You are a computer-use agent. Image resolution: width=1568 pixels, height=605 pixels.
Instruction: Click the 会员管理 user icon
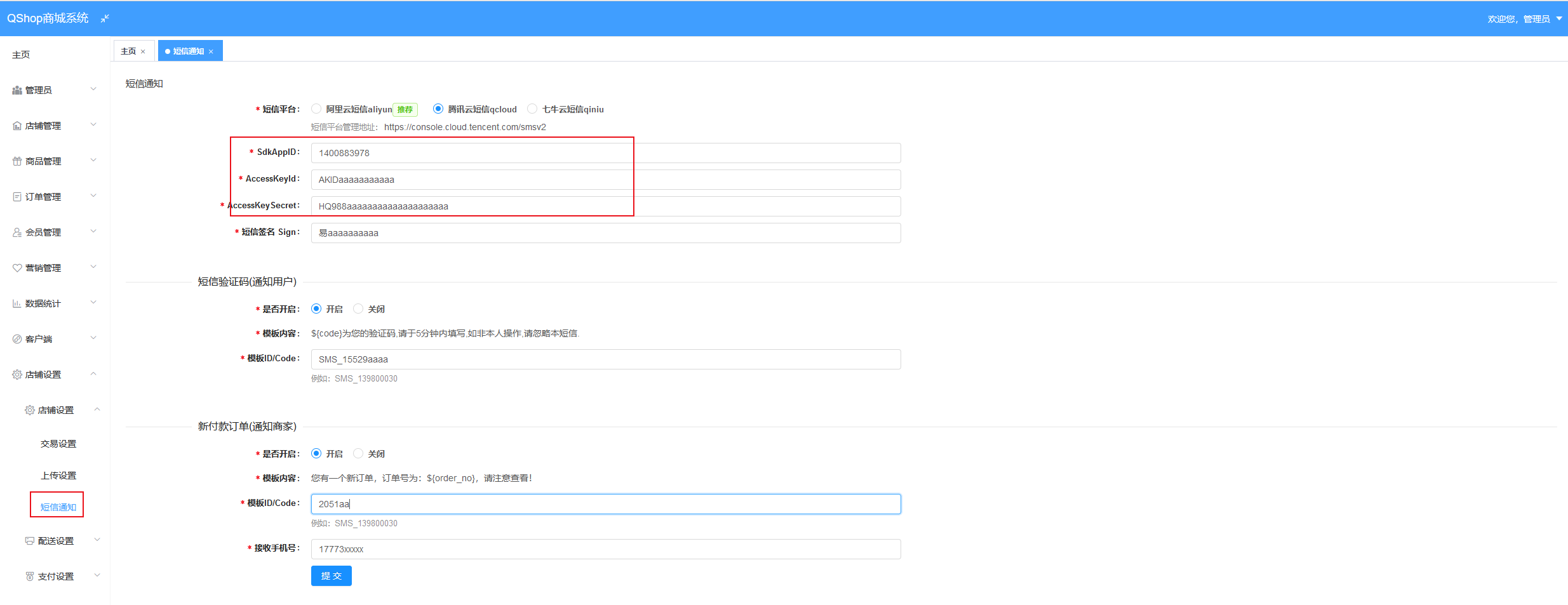(17, 232)
